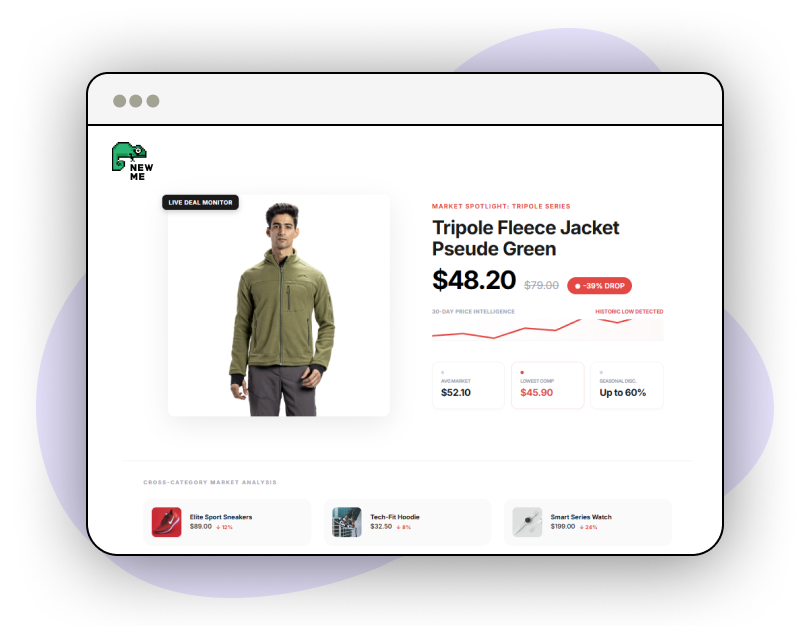Click the Tripole Fleece Jacket product photo

279,306
